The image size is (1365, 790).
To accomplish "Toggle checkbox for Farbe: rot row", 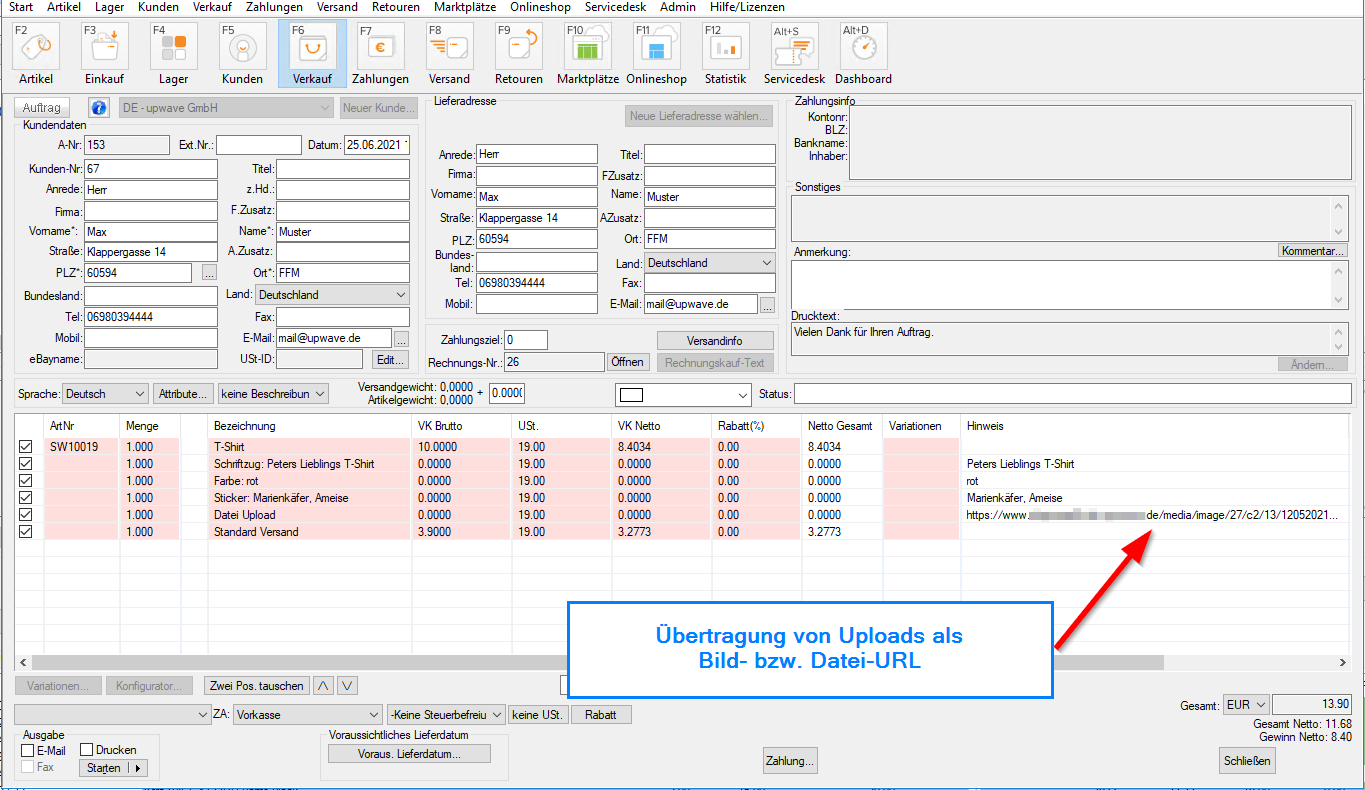I will pos(26,481).
